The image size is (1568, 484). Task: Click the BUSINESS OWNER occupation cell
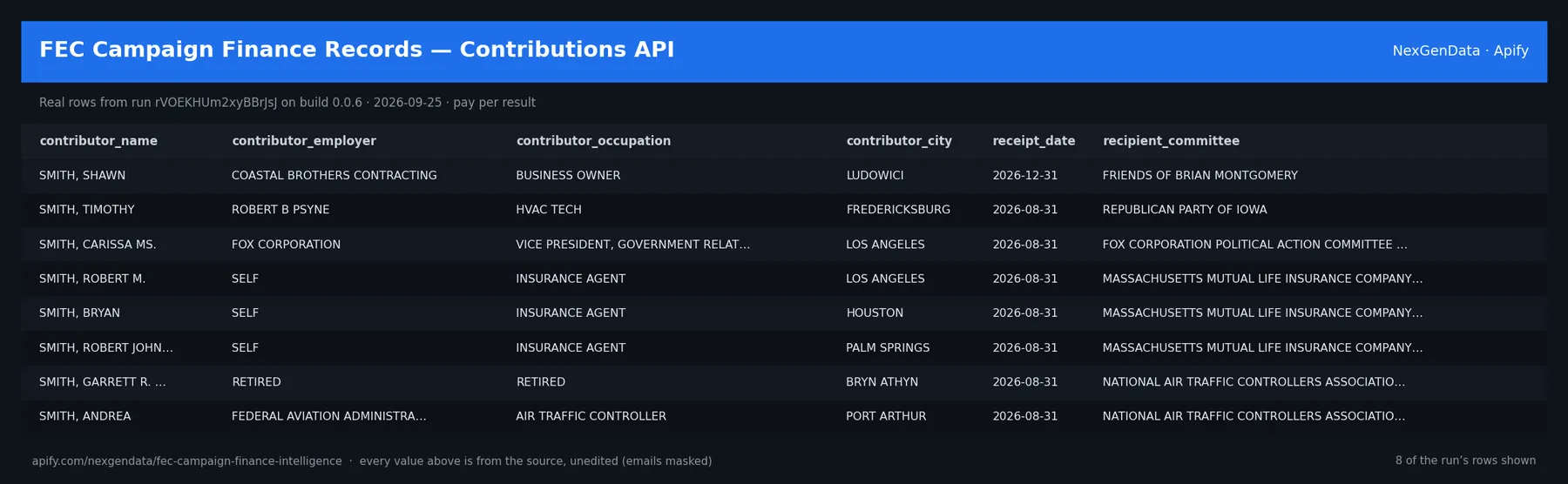[568, 176]
